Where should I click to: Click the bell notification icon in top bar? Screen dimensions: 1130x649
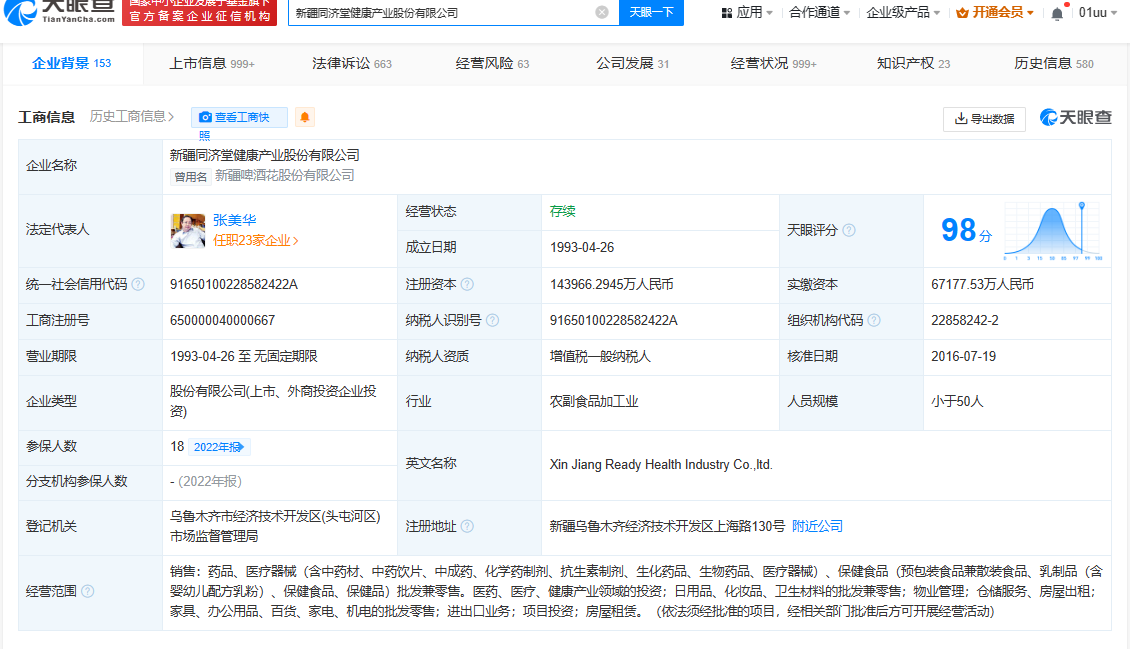1058,14
